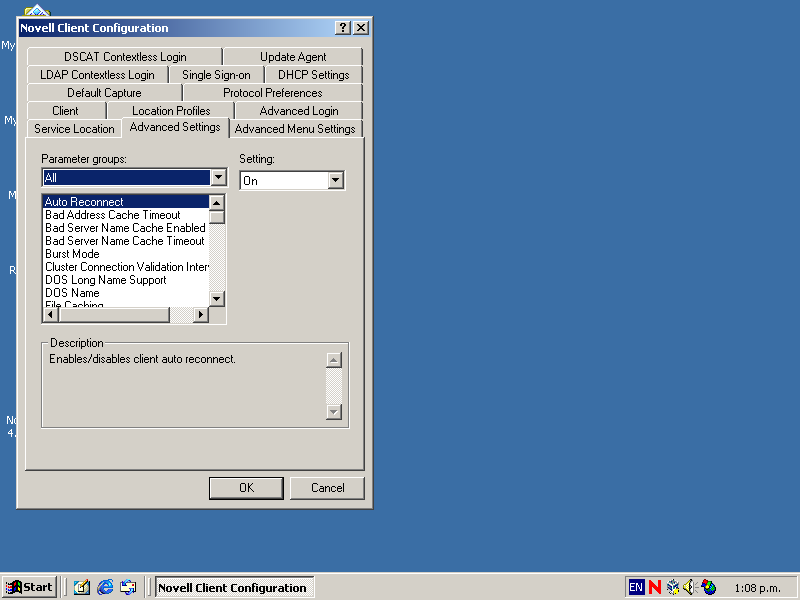
Task: Click the parameter list vertical scroll thumb
Action: click(x=217, y=217)
